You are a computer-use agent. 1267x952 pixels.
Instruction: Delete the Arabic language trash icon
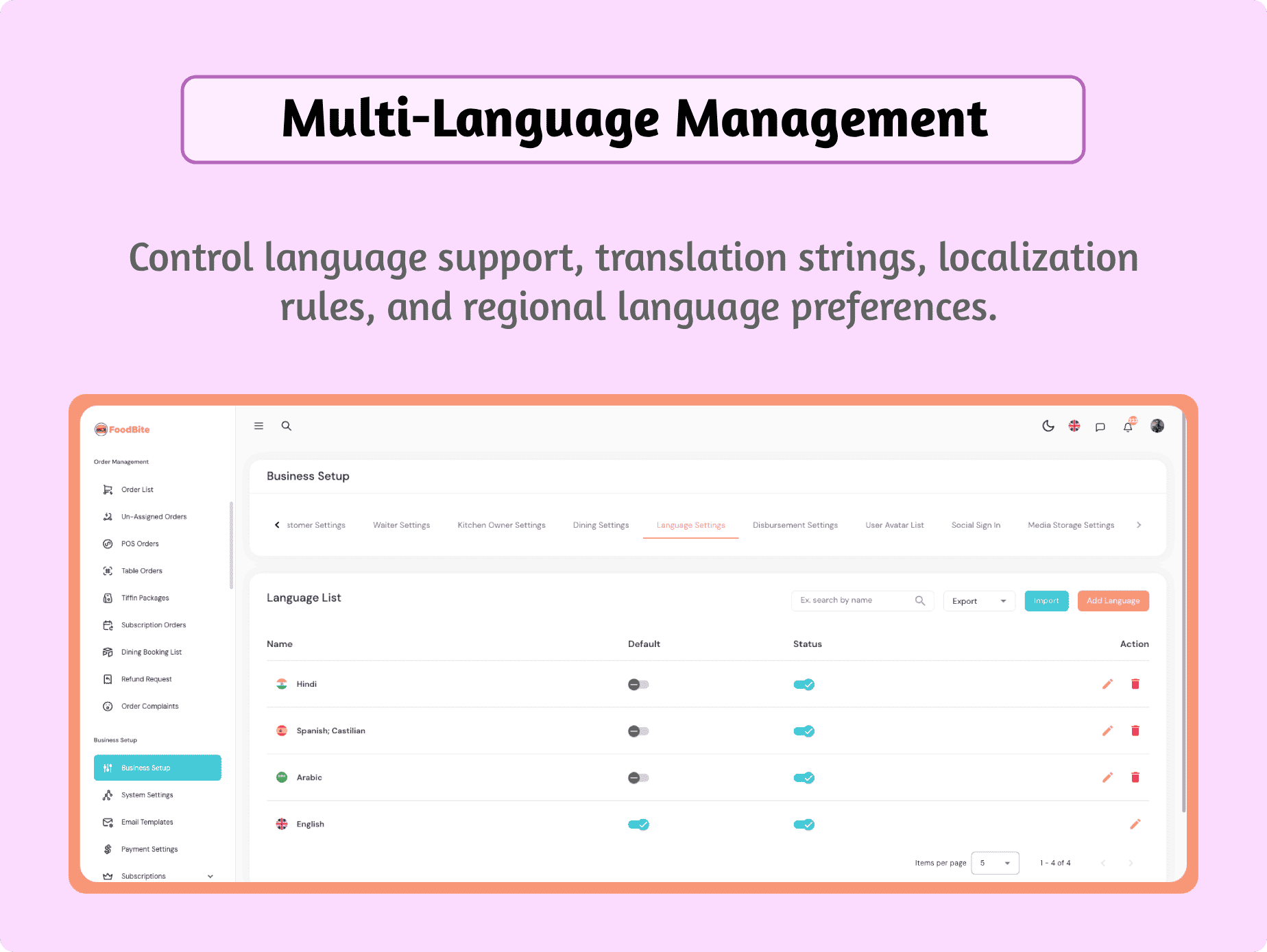click(x=1135, y=777)
